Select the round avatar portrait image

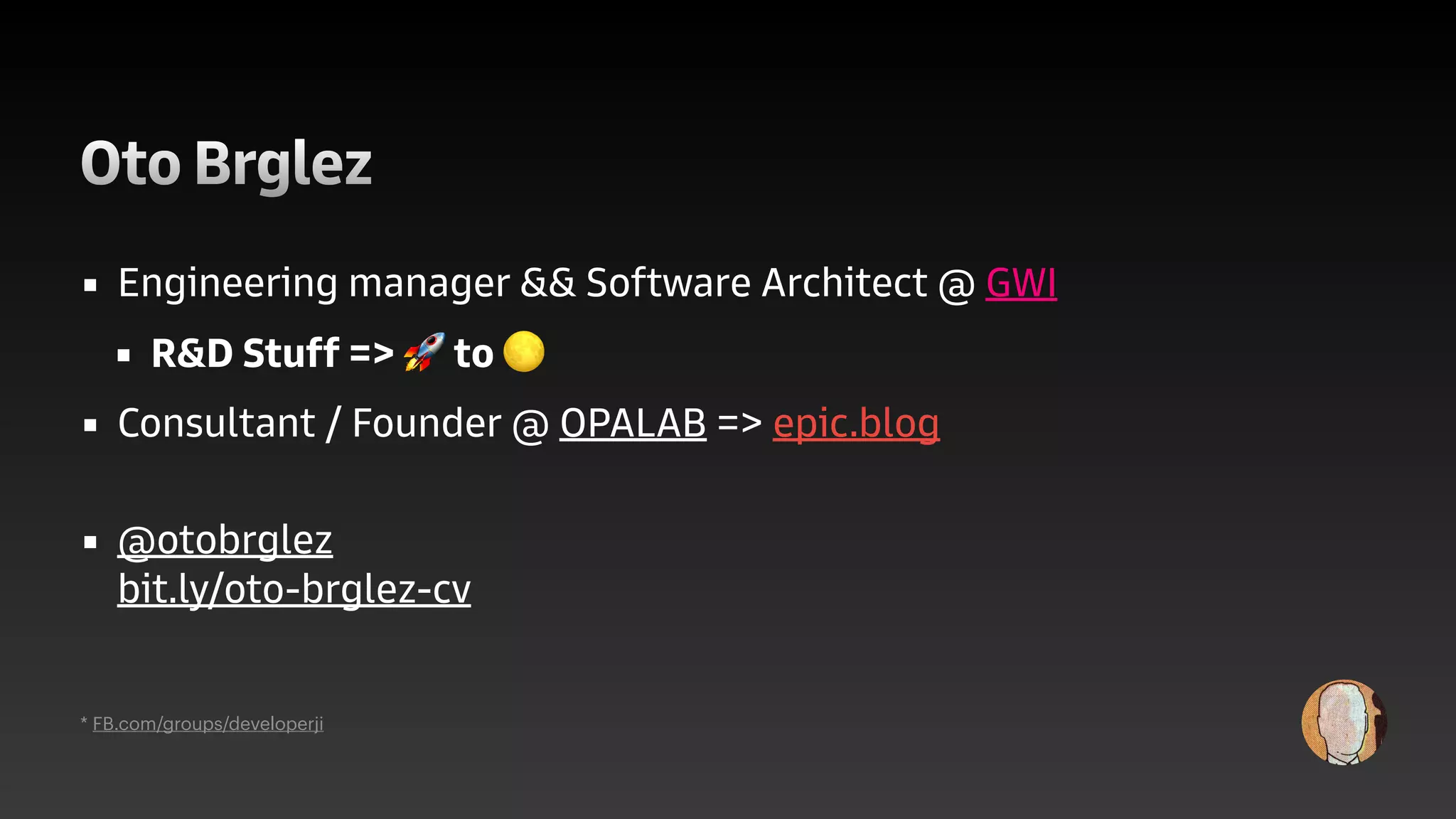click(1344, 722)
